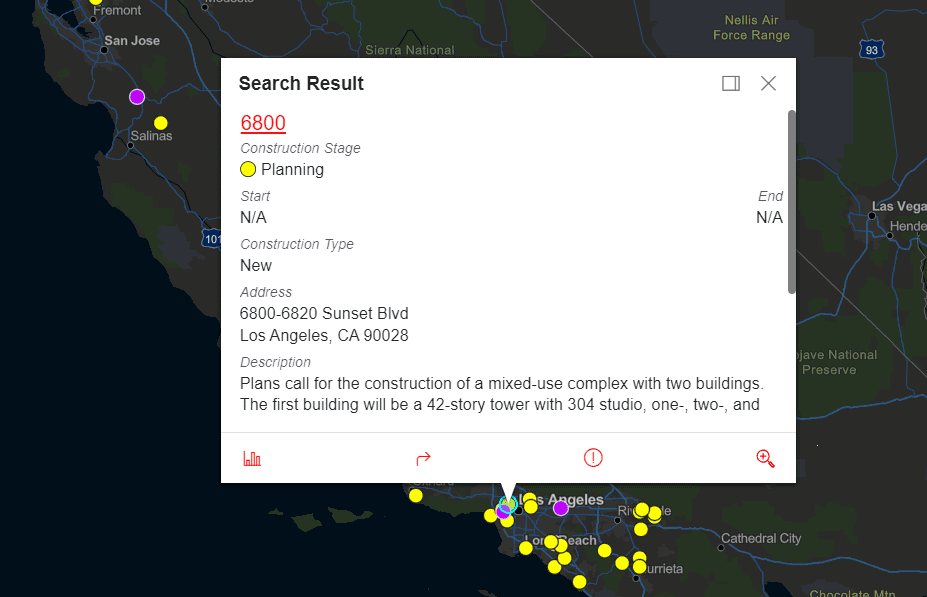This screenshot has width=927, height=597.
Task: Select the yellow marker above Salinas
Action: pyautogui.click(x=161, y=123)
